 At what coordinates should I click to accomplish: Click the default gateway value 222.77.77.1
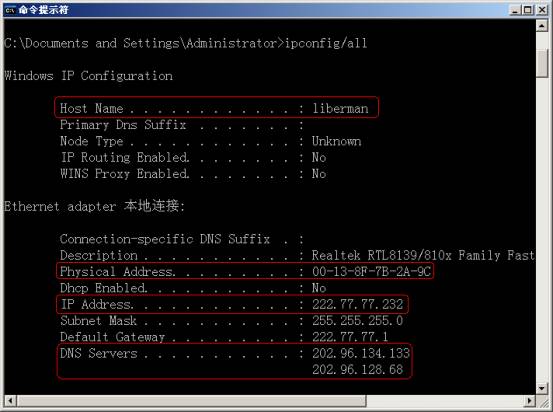click(x=350, y=337)
